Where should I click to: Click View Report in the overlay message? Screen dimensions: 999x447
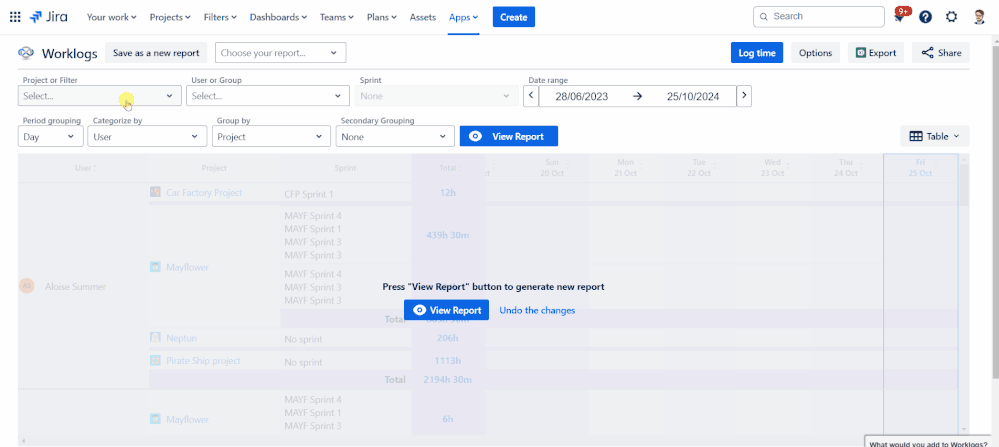click(447, 310)
